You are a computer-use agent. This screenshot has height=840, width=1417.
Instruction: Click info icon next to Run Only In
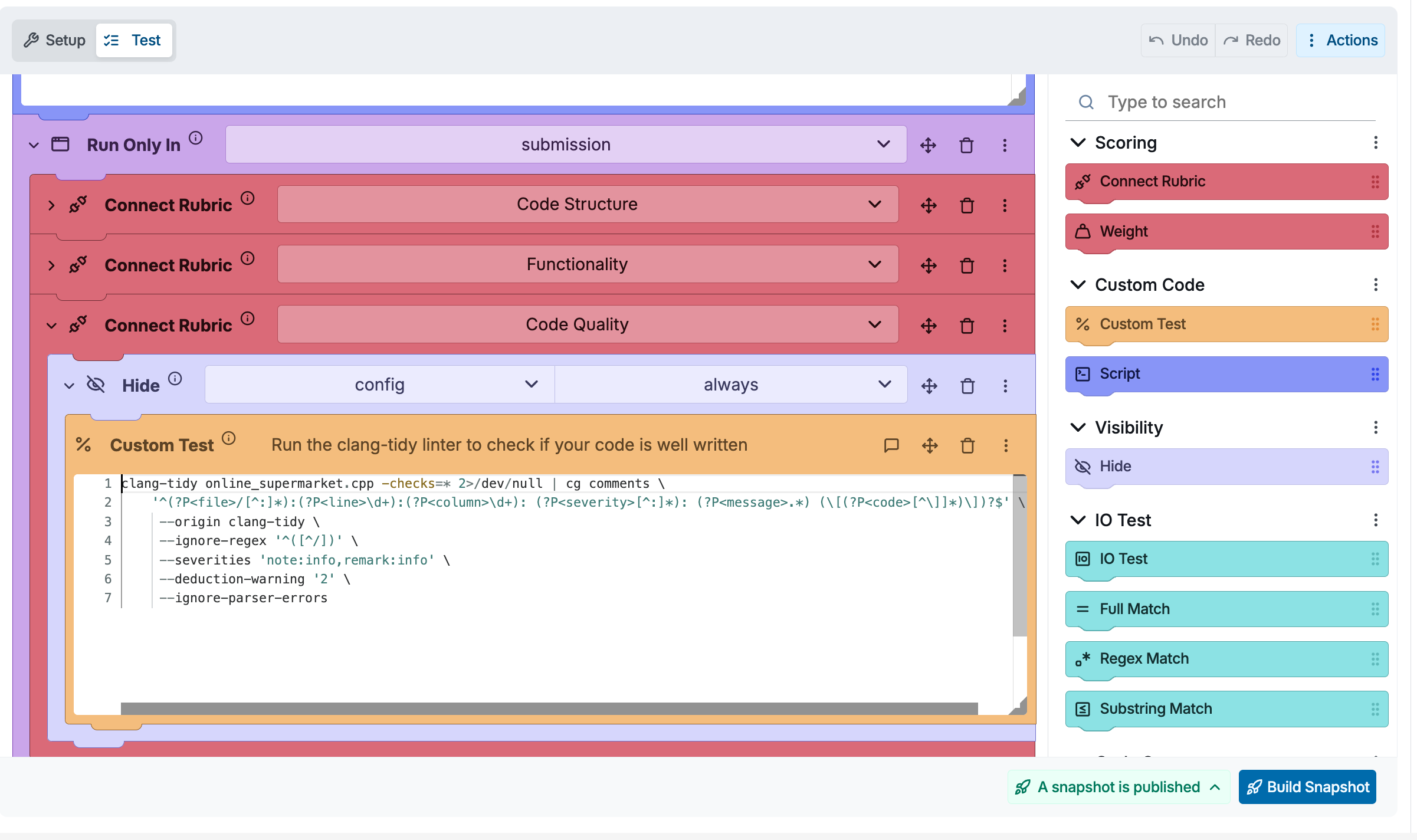196,138
